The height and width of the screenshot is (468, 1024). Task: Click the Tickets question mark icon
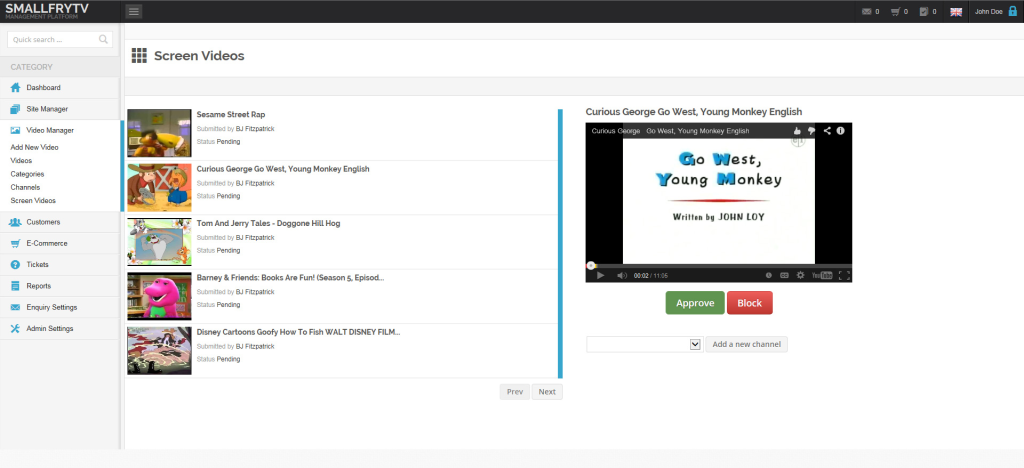[x=16, y=264]
